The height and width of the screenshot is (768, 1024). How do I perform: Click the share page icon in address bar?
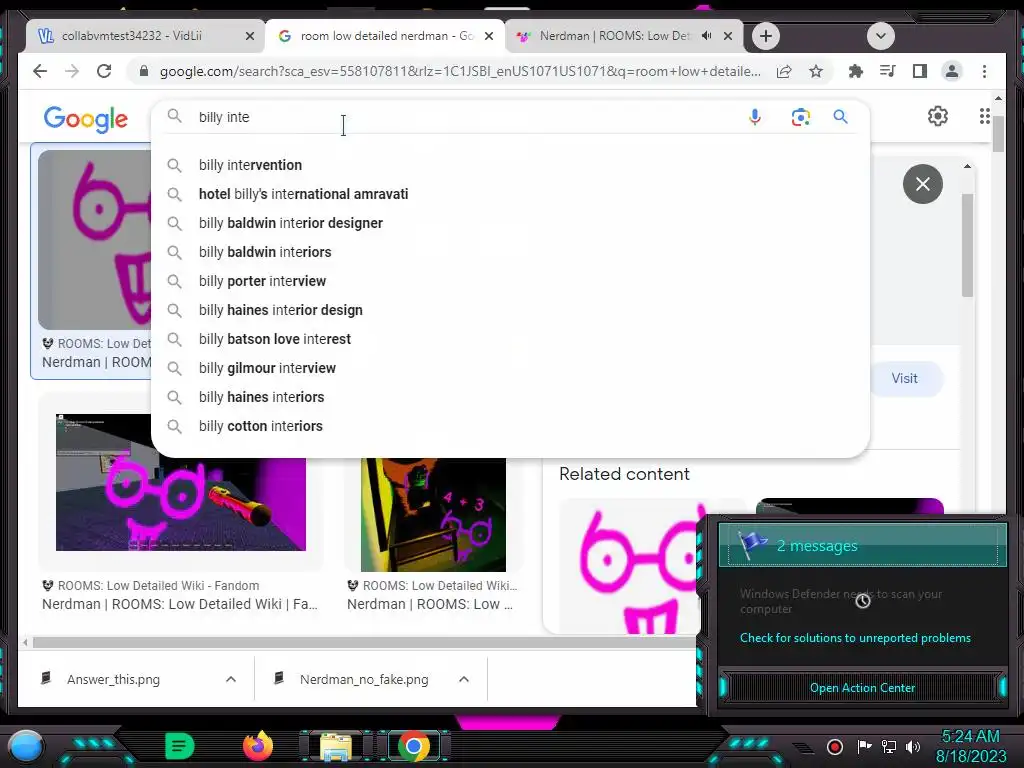pyautogui.click(x=784, y=71)
